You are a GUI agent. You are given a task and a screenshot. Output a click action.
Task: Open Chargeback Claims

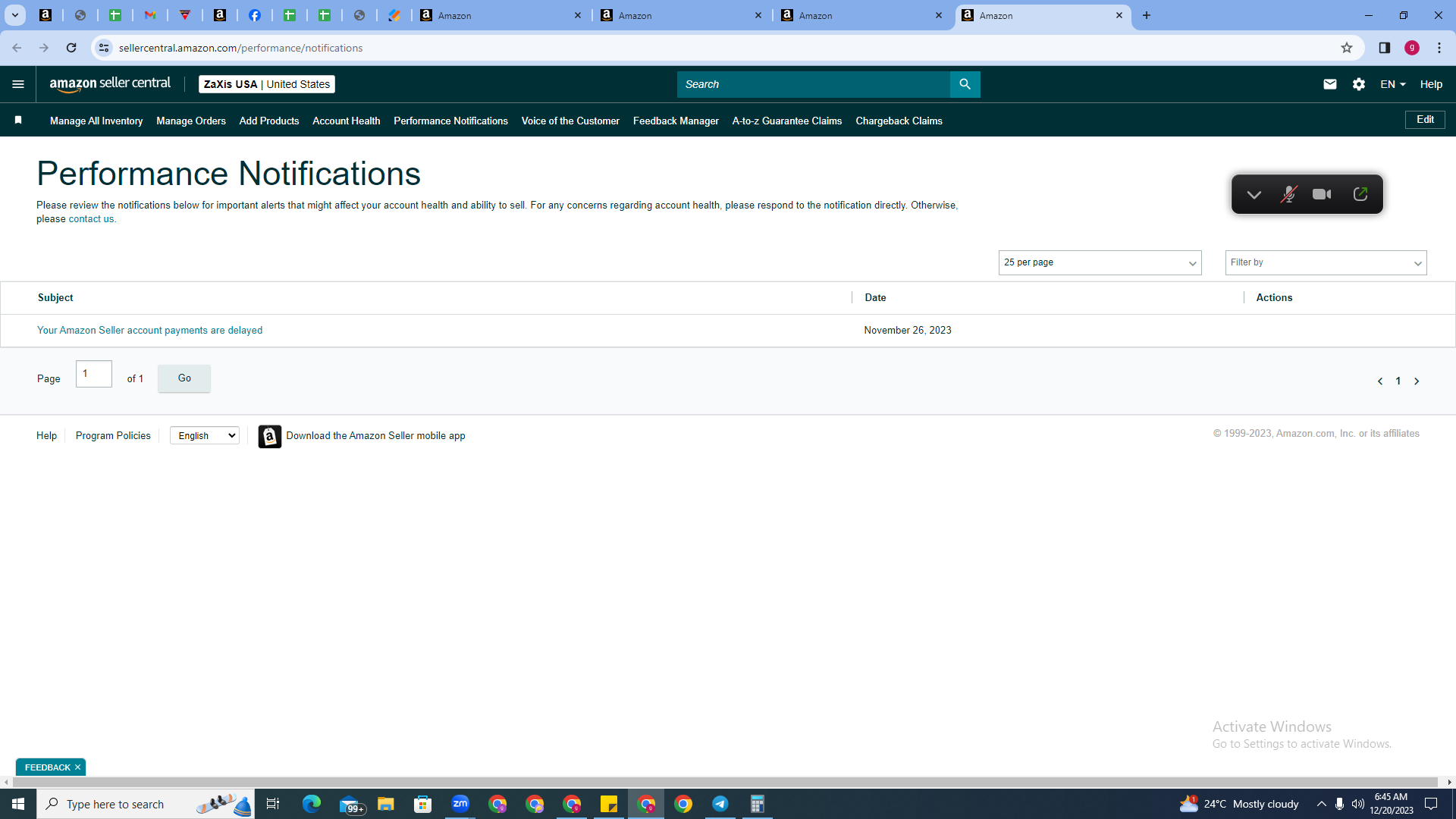(x=899, y=121)
